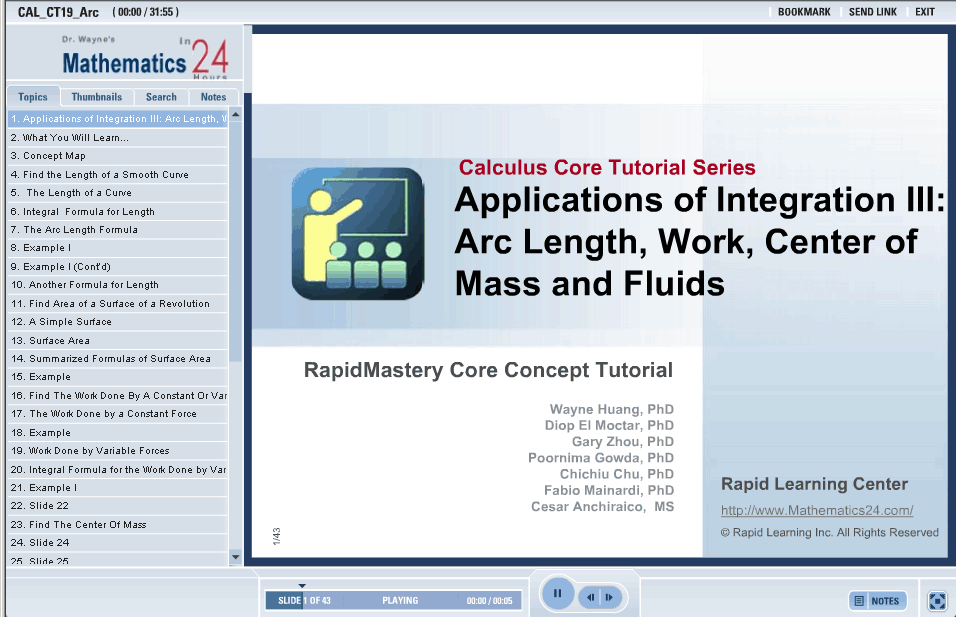Toggle full screen view icon
Screen dimensions: 956x617
pos(937,601)
